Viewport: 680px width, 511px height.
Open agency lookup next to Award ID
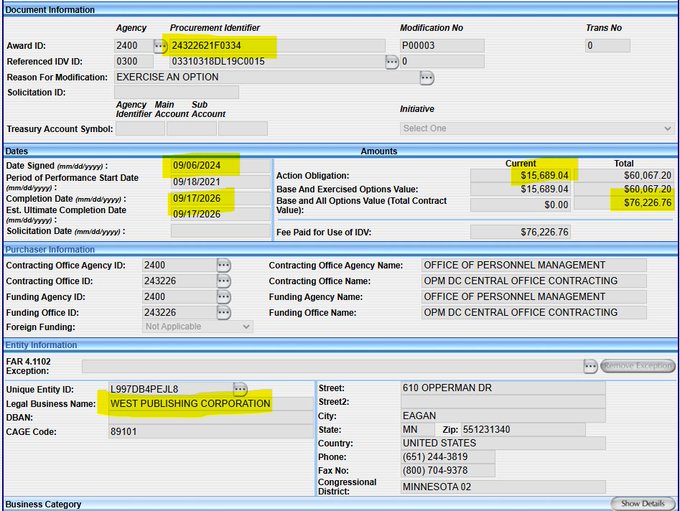point(160,46)
